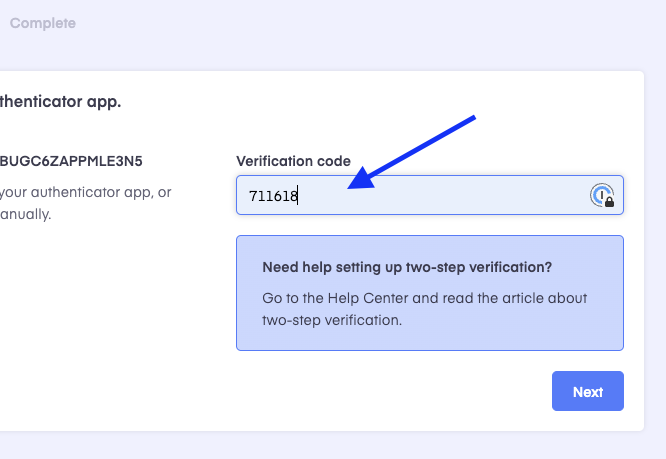666x459 pixels.
Task: Click the blue arrow annotation's arrowhead
Action: click(x=361, y=178)
